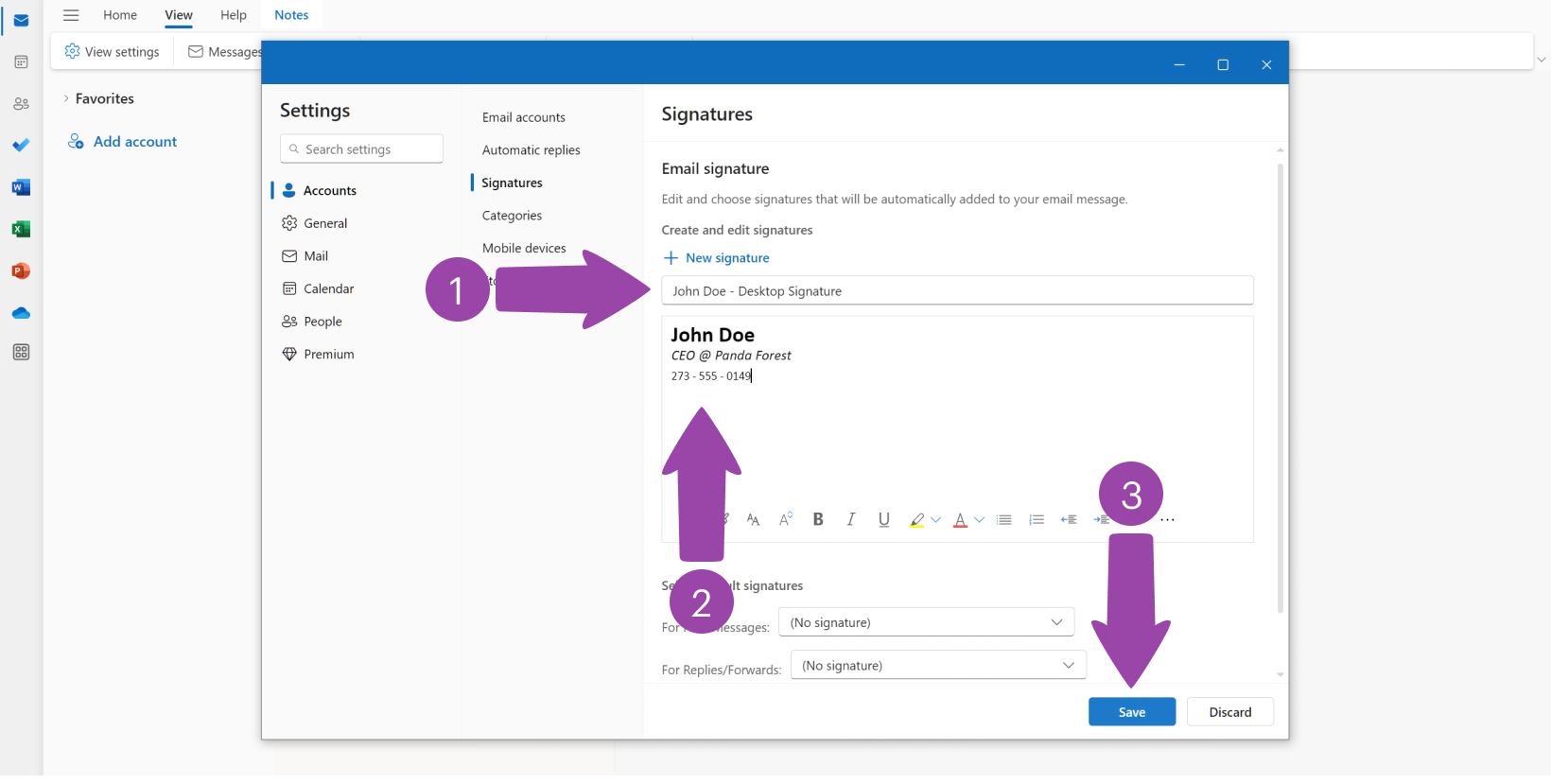Launch Word from the left rail
This screenshot has width=1551, height=784.
(x=21, y=187)
